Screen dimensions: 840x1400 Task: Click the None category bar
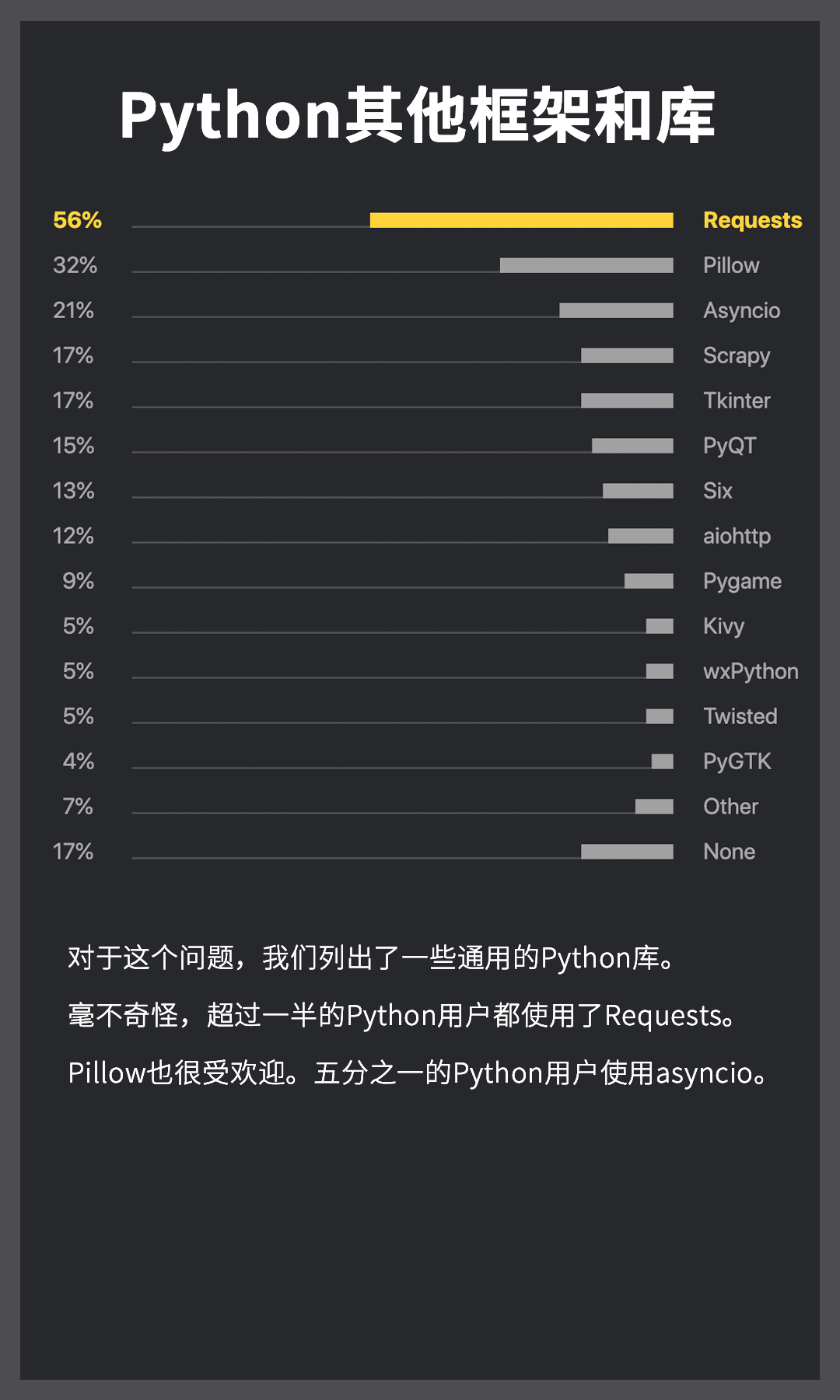[x=627, y=852]
